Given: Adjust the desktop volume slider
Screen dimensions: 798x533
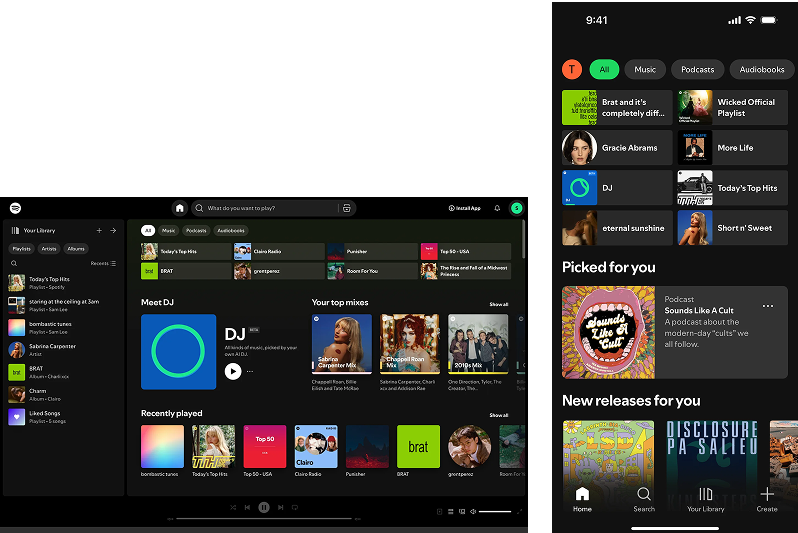Looking at the screenshot, I should click(495, 511).
